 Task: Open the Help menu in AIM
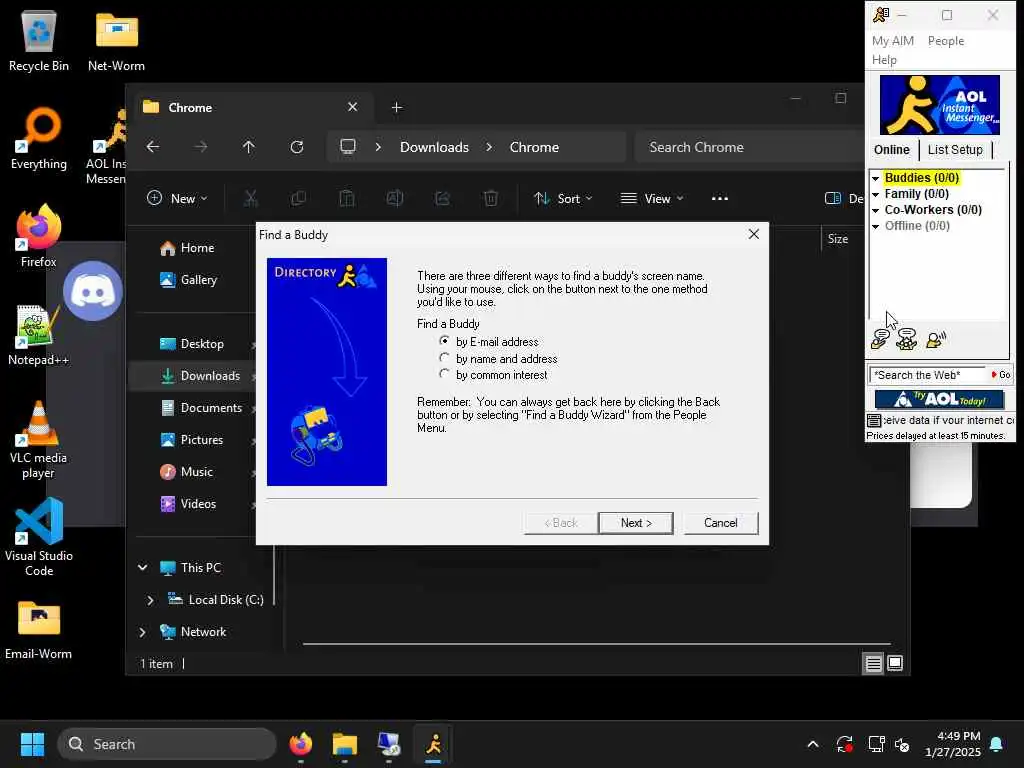[x=884, y=59]
